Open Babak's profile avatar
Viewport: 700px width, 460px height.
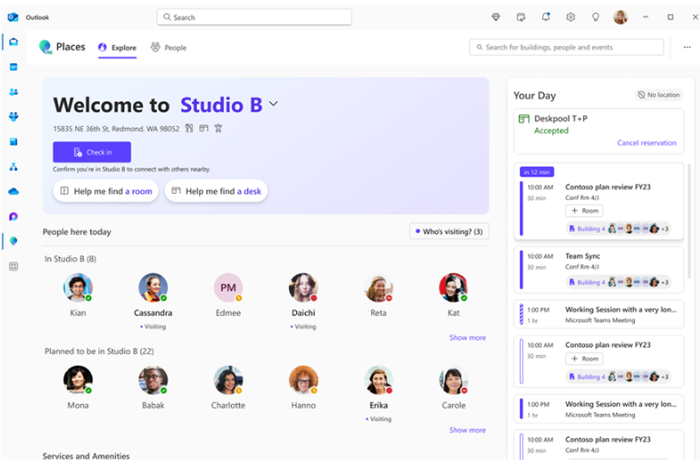point(153,380)
